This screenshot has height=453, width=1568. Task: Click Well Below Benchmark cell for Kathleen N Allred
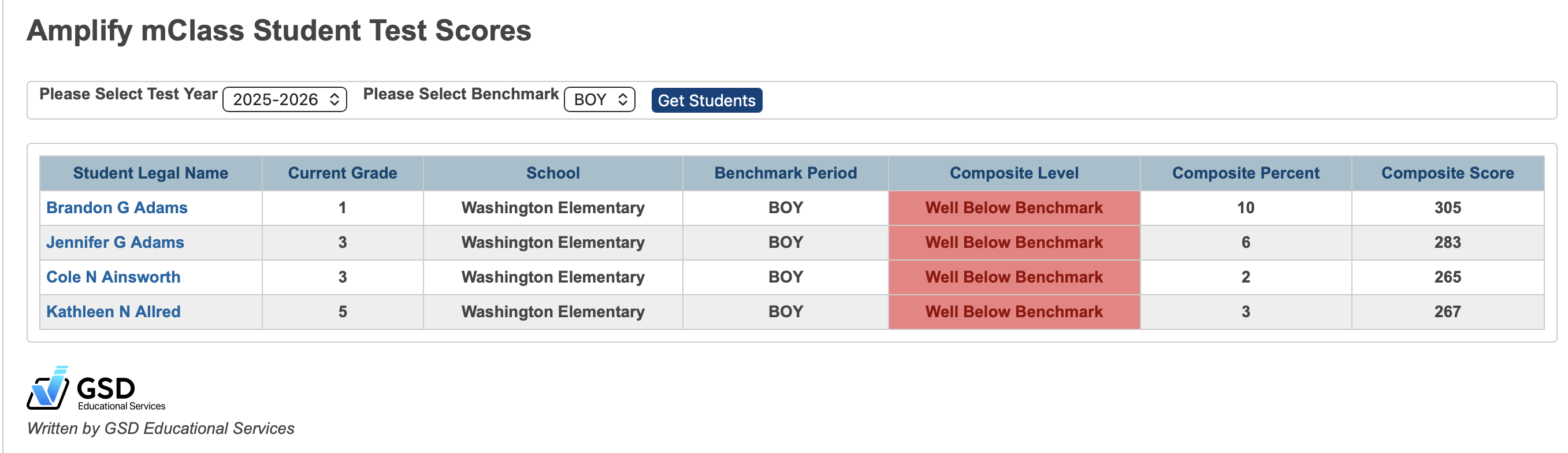(1013, 312)
